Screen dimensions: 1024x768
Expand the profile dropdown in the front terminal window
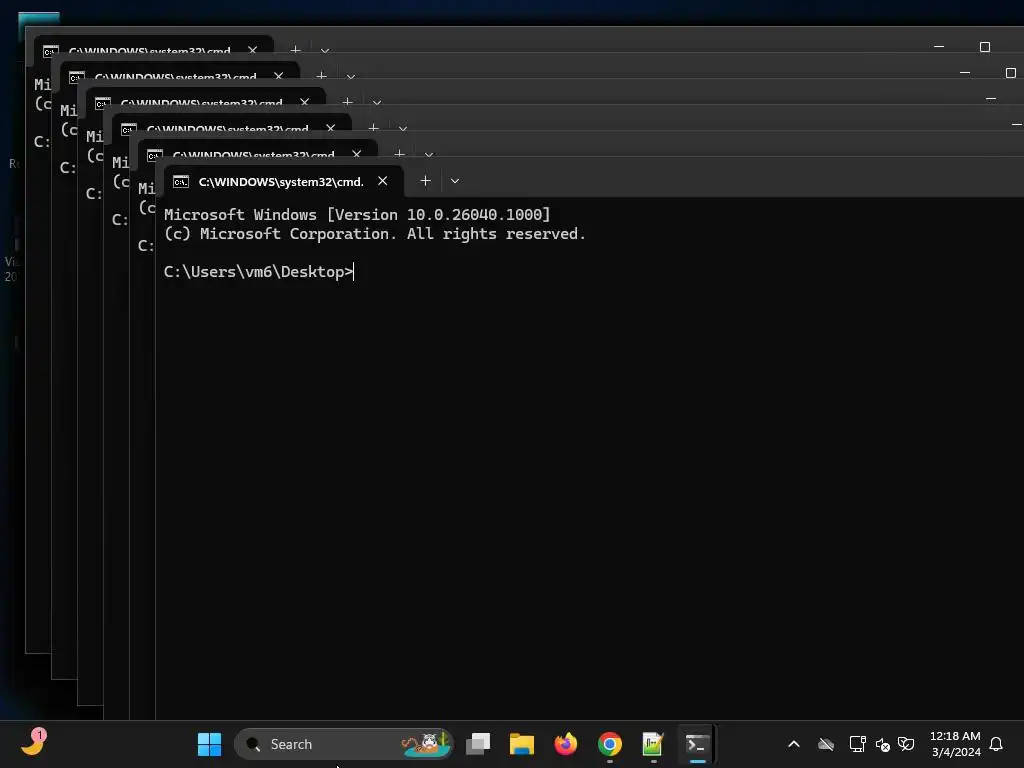tap(455, 181)
